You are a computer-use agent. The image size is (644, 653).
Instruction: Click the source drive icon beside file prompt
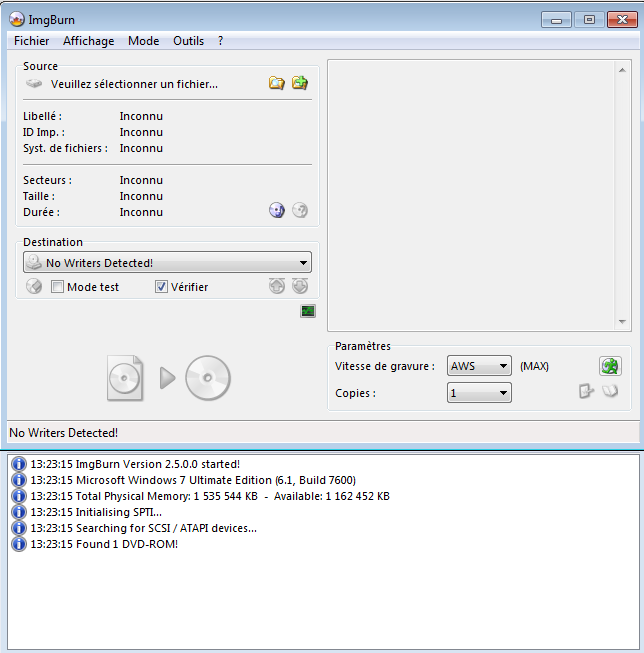pos(34,84)
